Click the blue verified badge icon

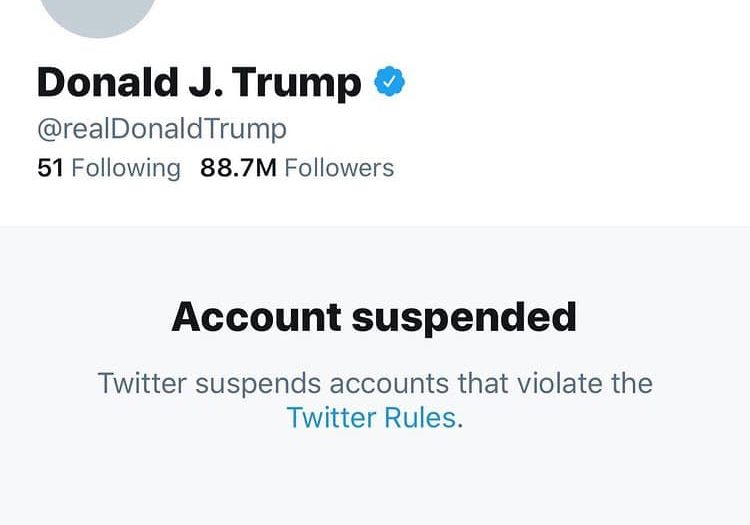(x=389, y=82)
